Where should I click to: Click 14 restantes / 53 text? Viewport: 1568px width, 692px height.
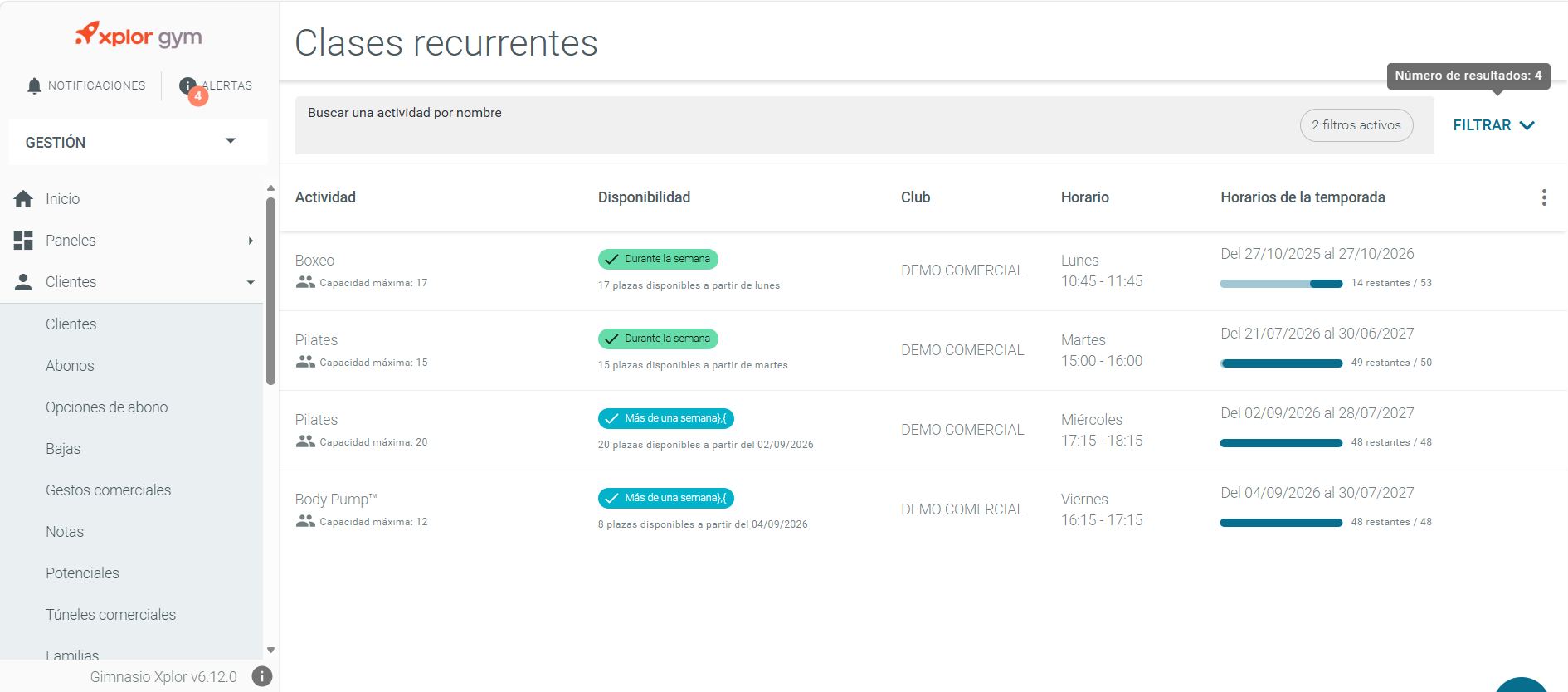pyautogui.click(x=1391, y=283)
